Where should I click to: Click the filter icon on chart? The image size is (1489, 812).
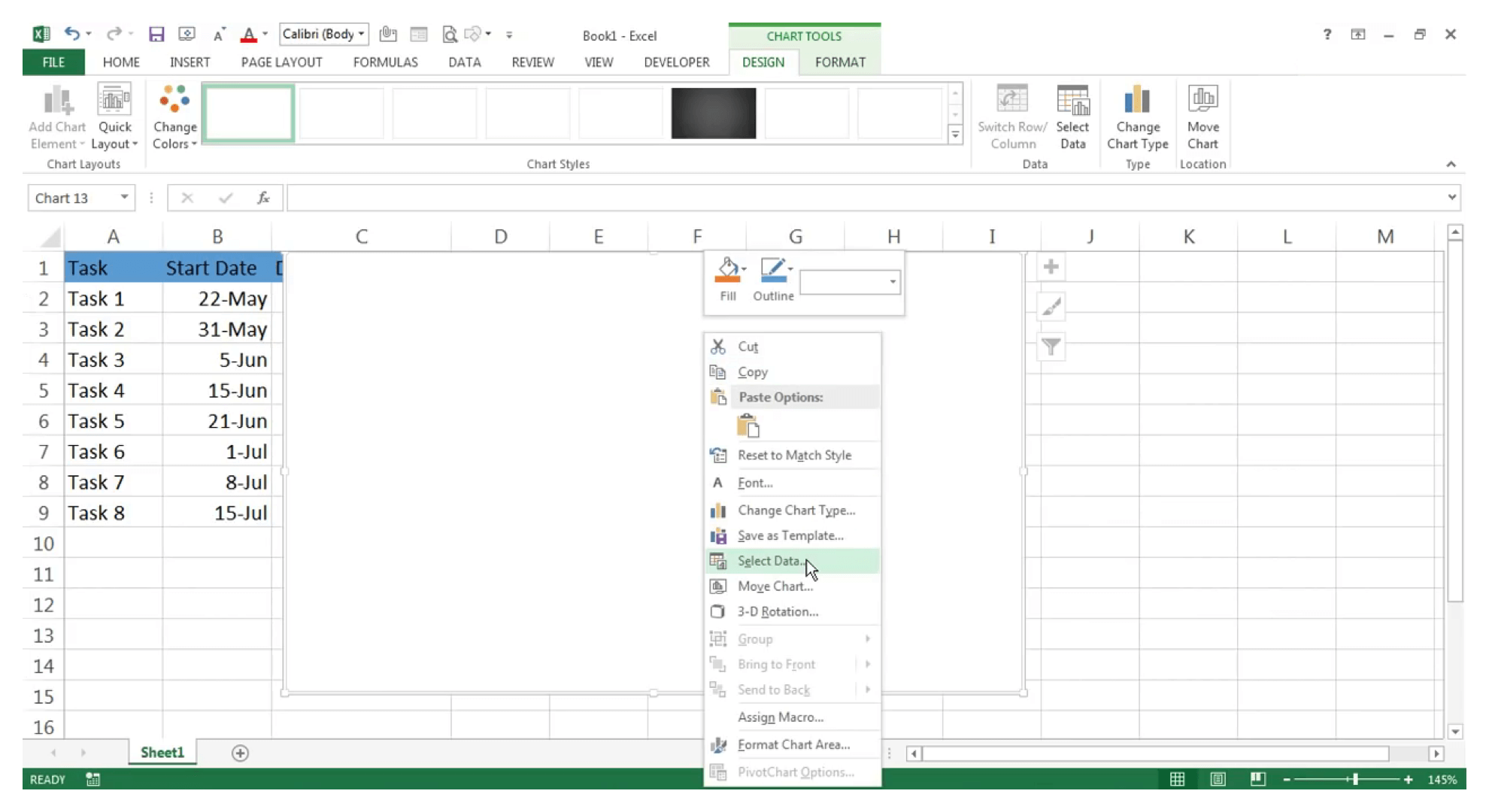pos(1051,346)
